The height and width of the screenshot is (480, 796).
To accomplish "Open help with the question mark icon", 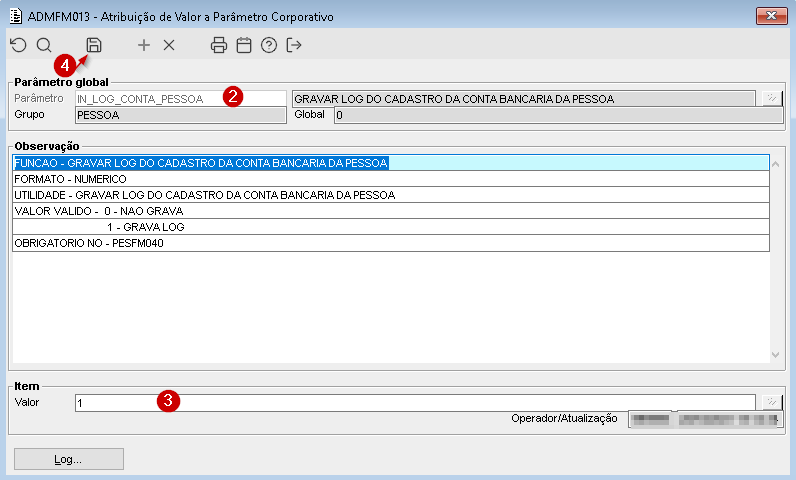I will (x=269, y=45).
